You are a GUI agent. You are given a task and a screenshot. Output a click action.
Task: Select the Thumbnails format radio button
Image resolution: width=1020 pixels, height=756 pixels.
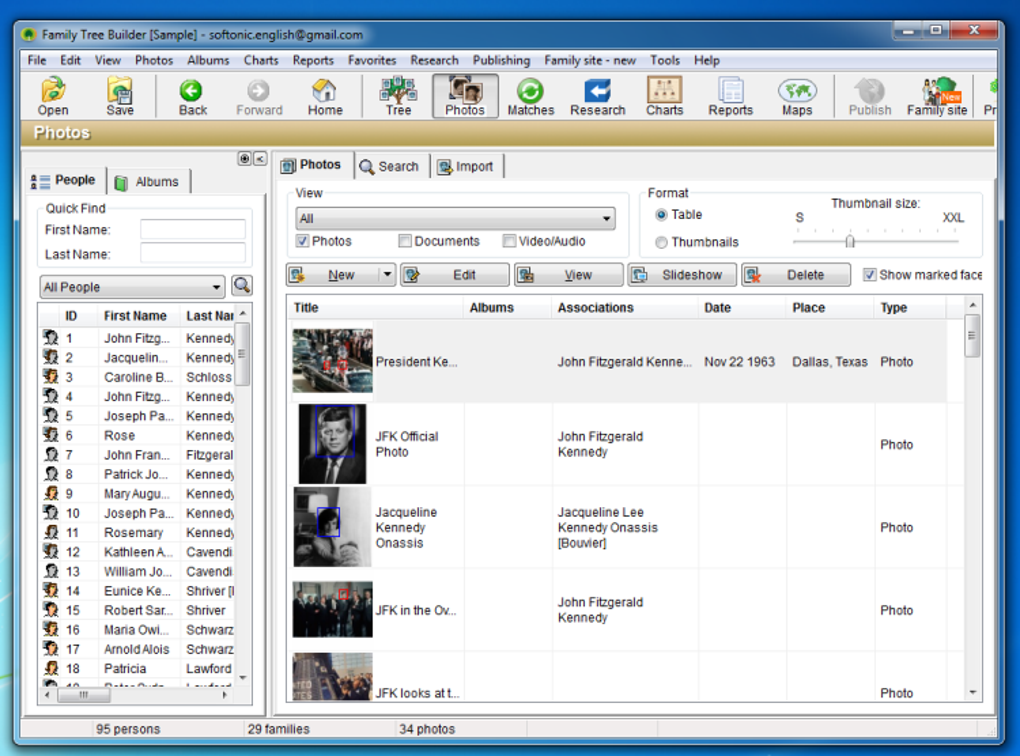(x=661, y=242)
